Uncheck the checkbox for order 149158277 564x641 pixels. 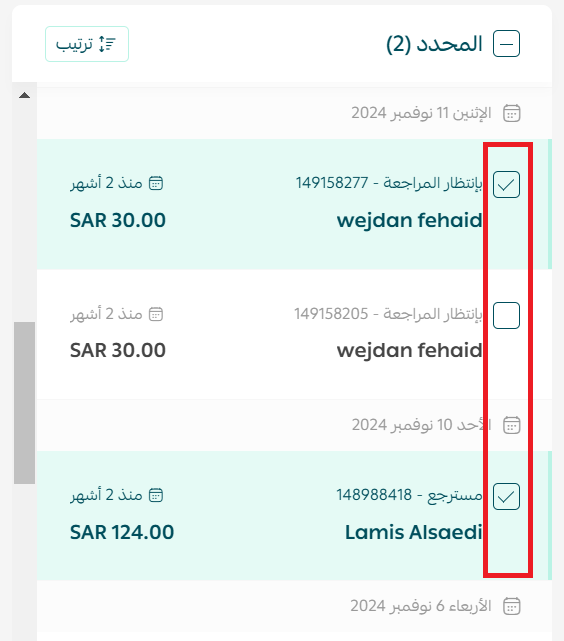[x=506, y=185]
